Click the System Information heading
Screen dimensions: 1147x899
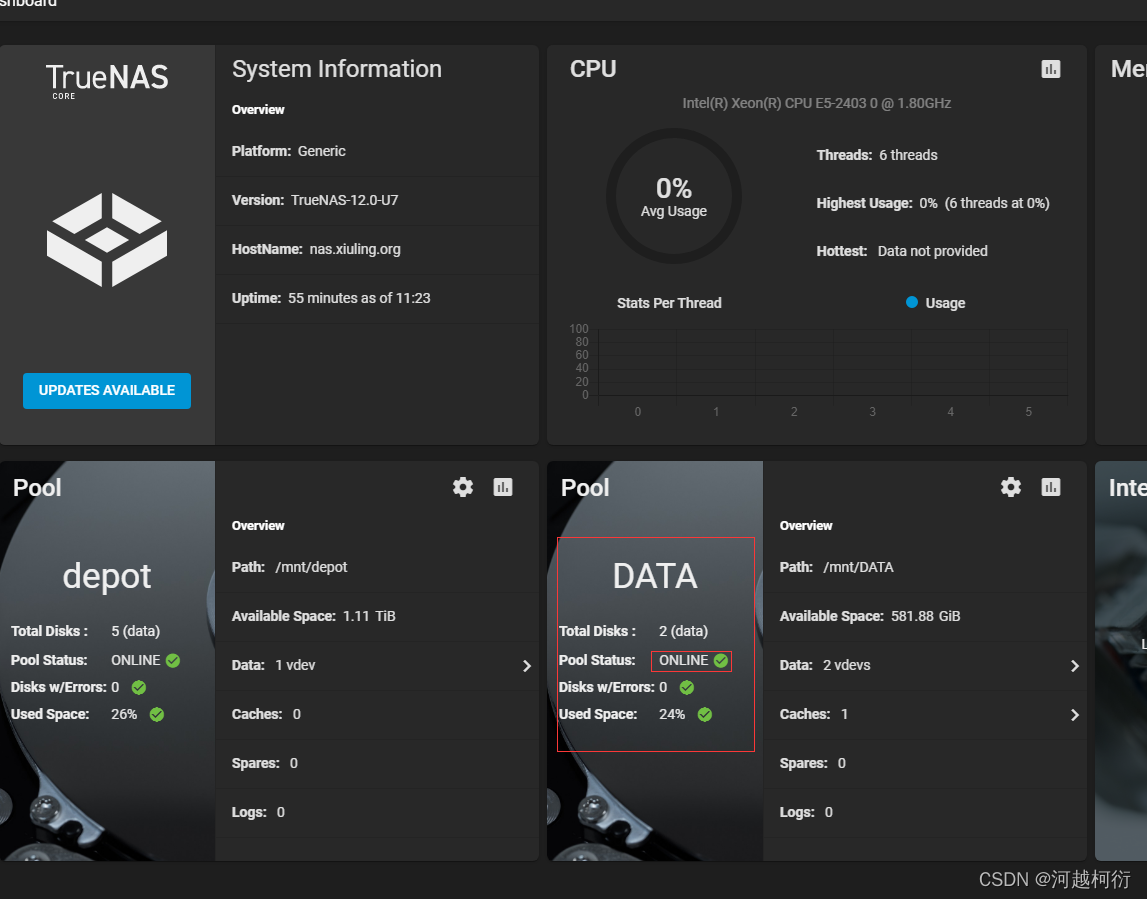point(336,69)
